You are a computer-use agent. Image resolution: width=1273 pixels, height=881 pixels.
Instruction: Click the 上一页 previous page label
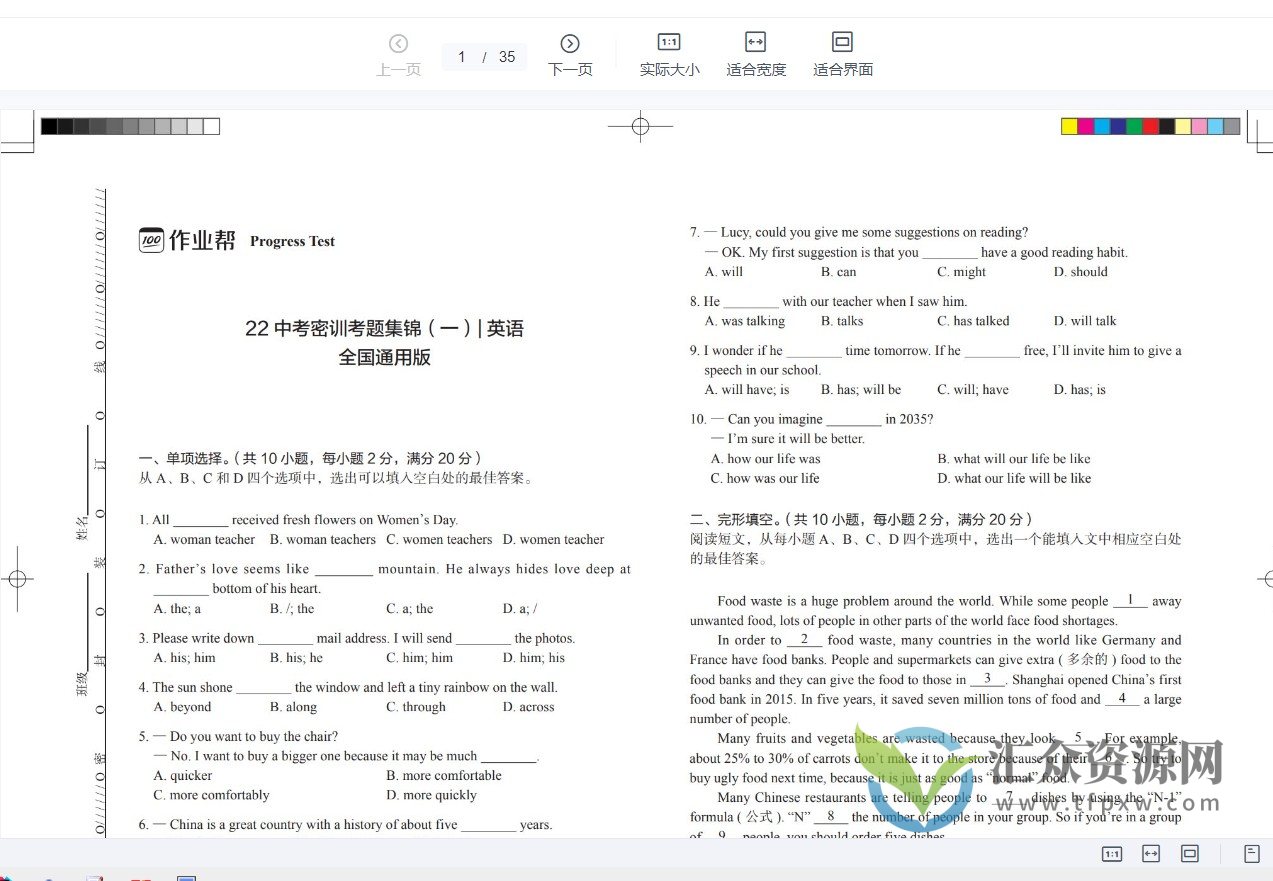click(399, 70)
